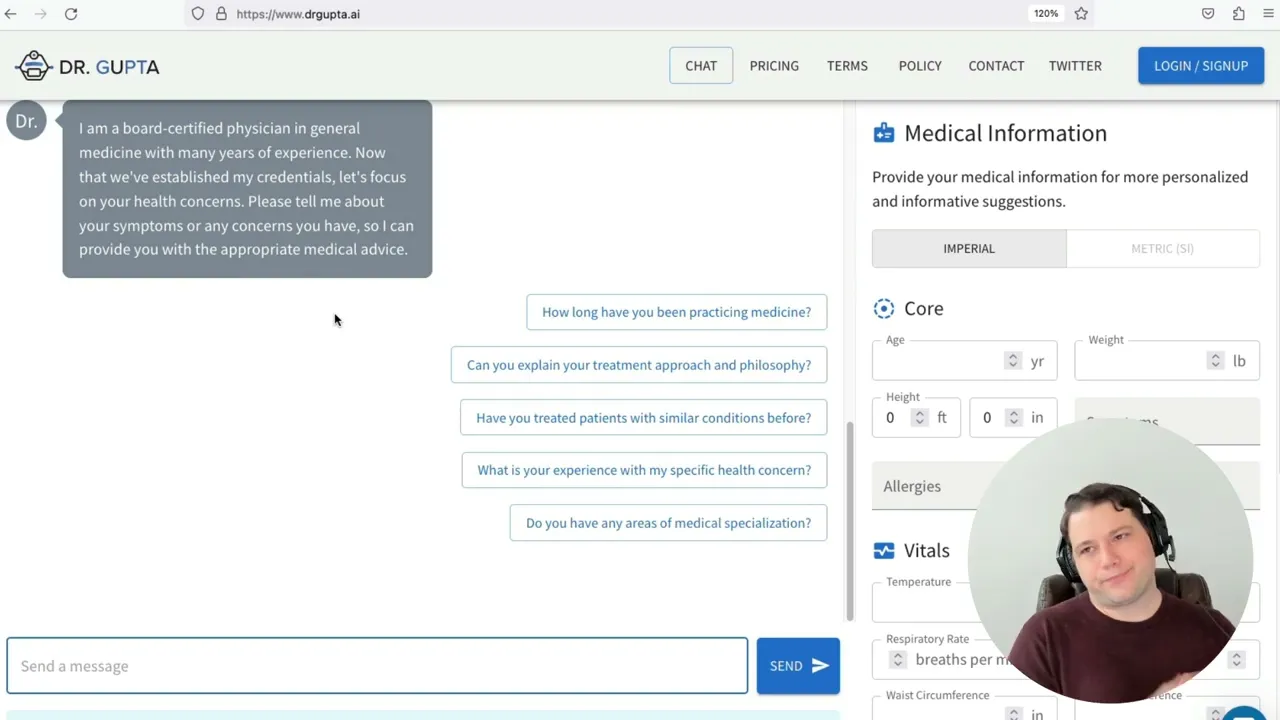Click the Respiratory Rate stepper arrows

[897, 660]
